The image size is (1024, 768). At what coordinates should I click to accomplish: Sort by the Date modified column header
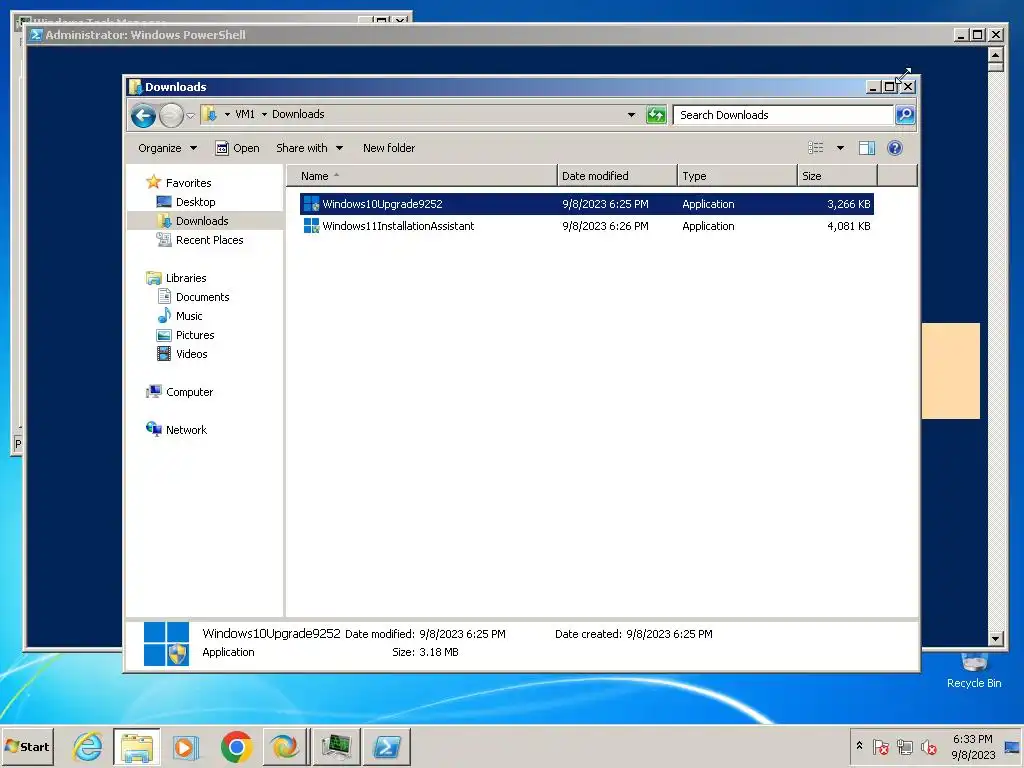617,176
